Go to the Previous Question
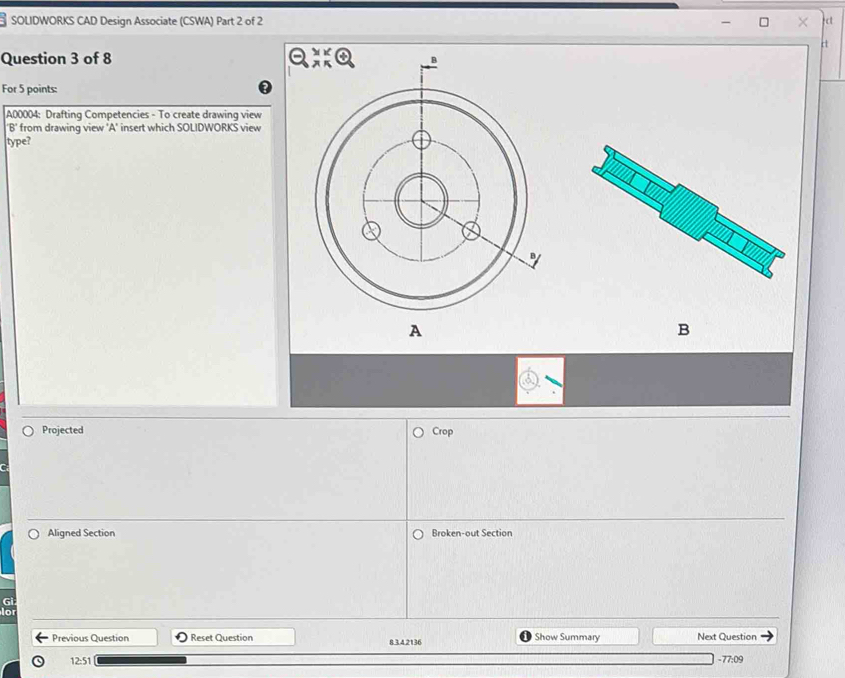 (x=94, y=638)
